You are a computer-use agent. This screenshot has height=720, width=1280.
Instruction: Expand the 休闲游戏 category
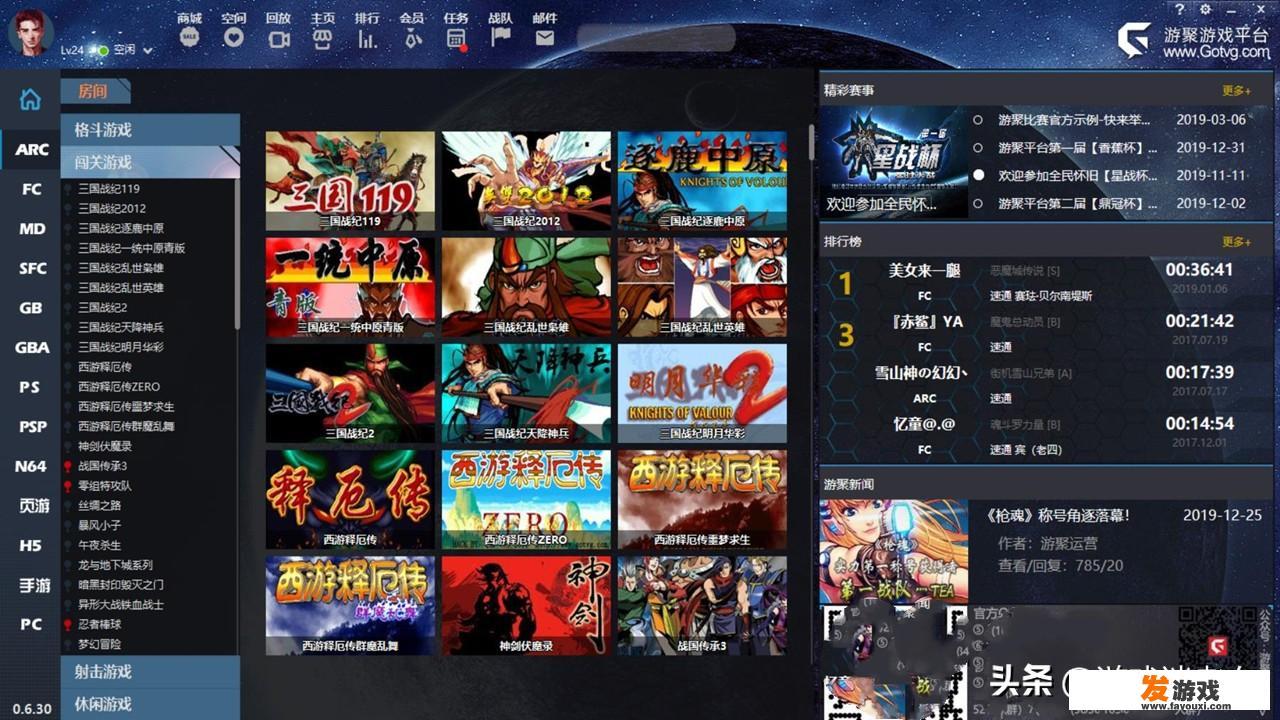point(151,704)
